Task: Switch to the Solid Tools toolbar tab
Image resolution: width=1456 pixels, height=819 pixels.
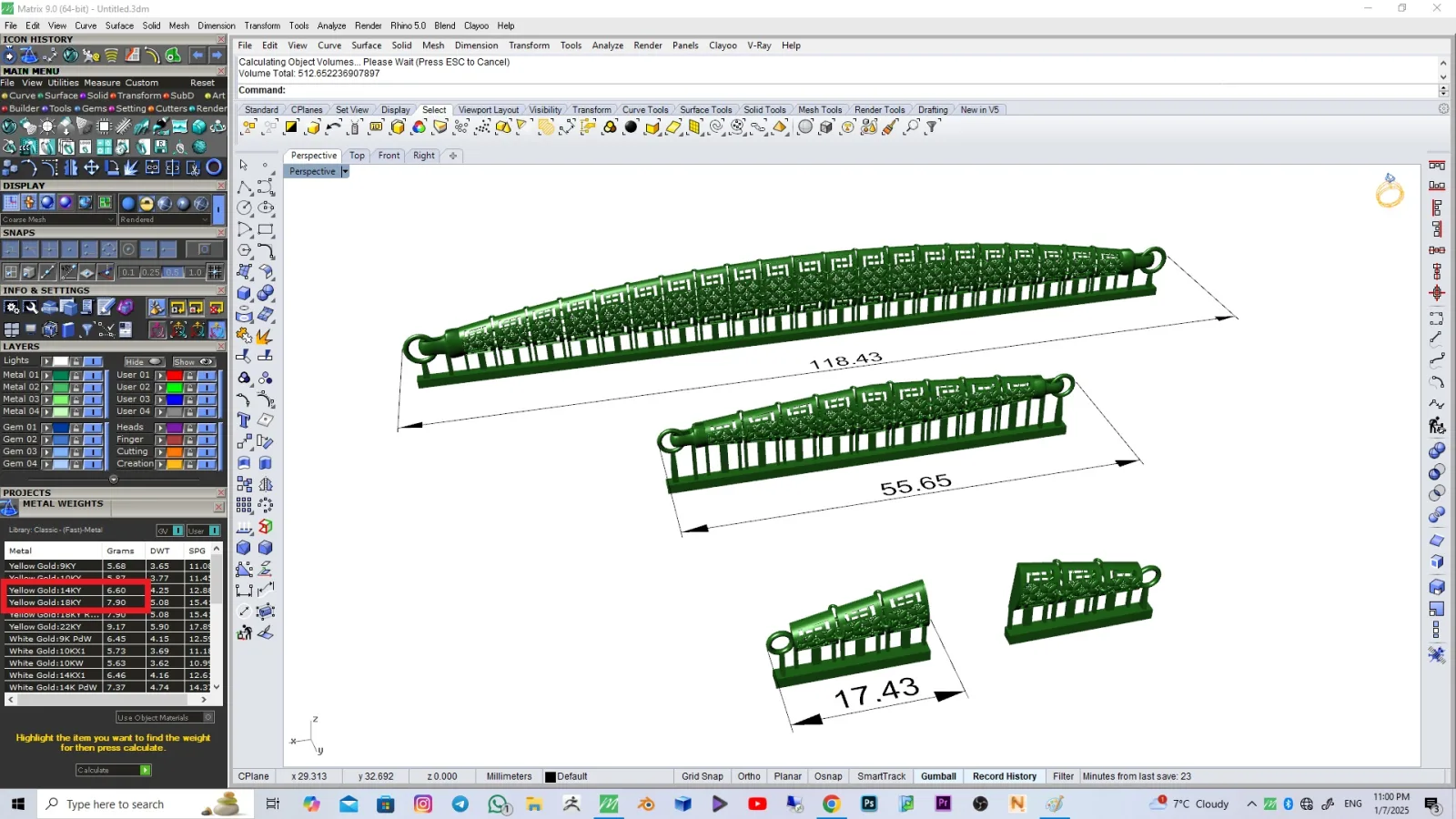Action: (764, 109)
